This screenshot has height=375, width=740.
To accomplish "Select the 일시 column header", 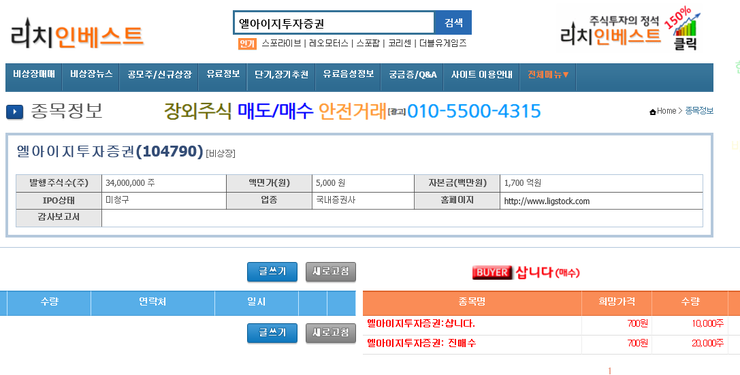I will click(x=256, y=302).
